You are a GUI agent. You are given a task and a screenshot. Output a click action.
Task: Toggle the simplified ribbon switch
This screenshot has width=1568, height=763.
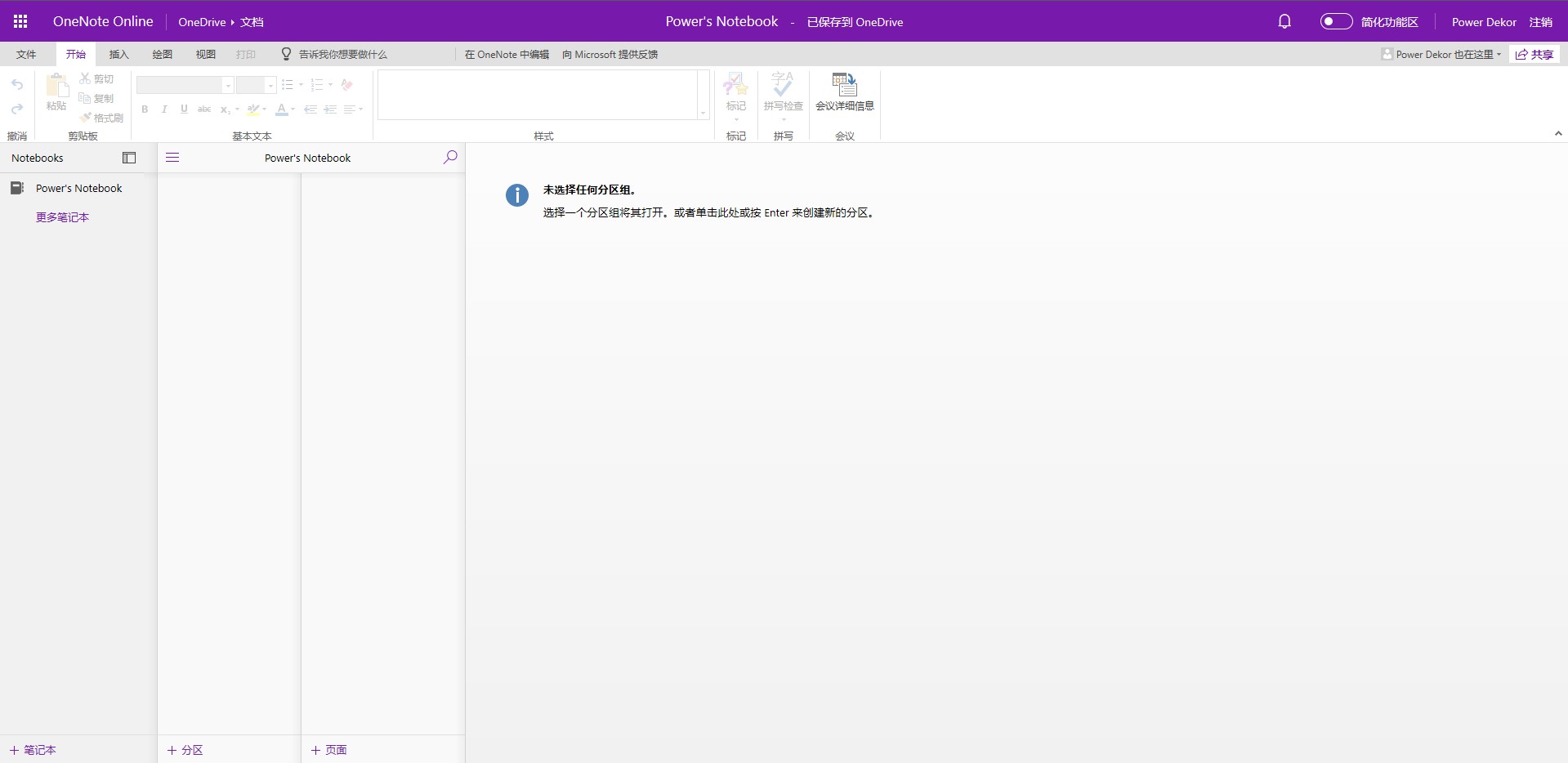click(x=1336, y=21)
